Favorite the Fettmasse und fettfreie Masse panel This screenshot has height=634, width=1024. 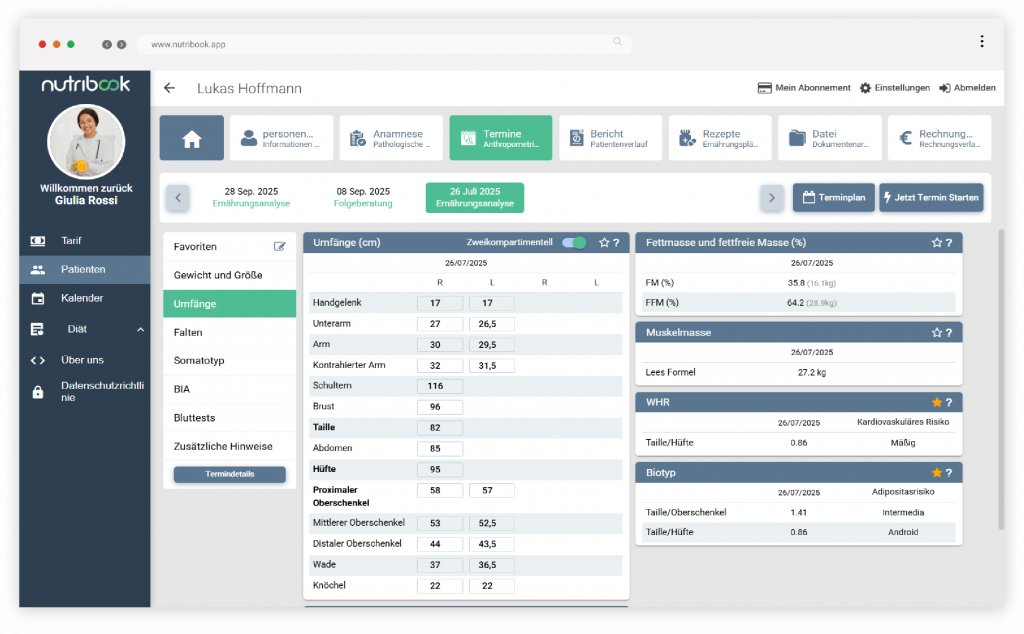point(936,242)
